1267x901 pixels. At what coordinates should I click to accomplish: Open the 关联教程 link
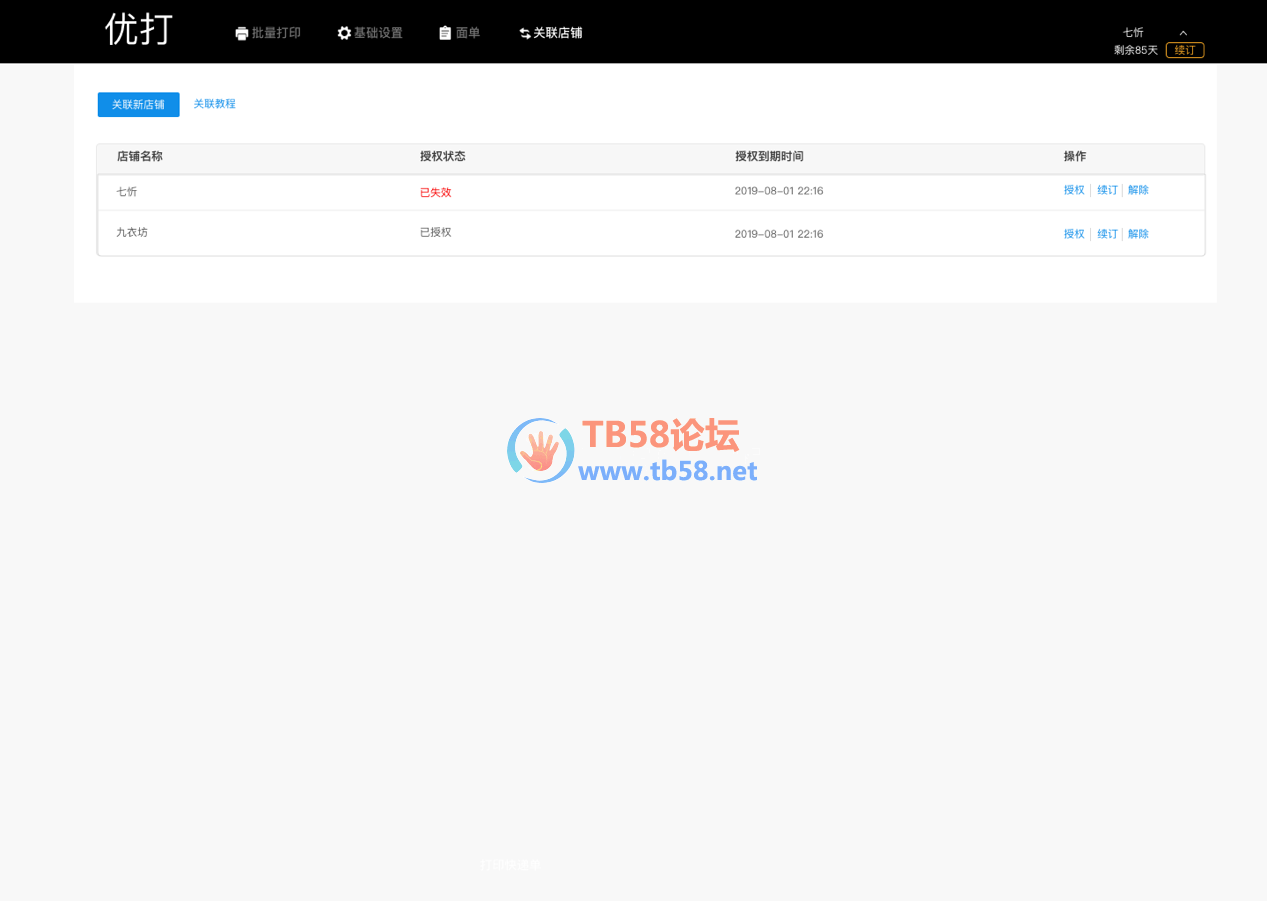(x=214, y=104)
